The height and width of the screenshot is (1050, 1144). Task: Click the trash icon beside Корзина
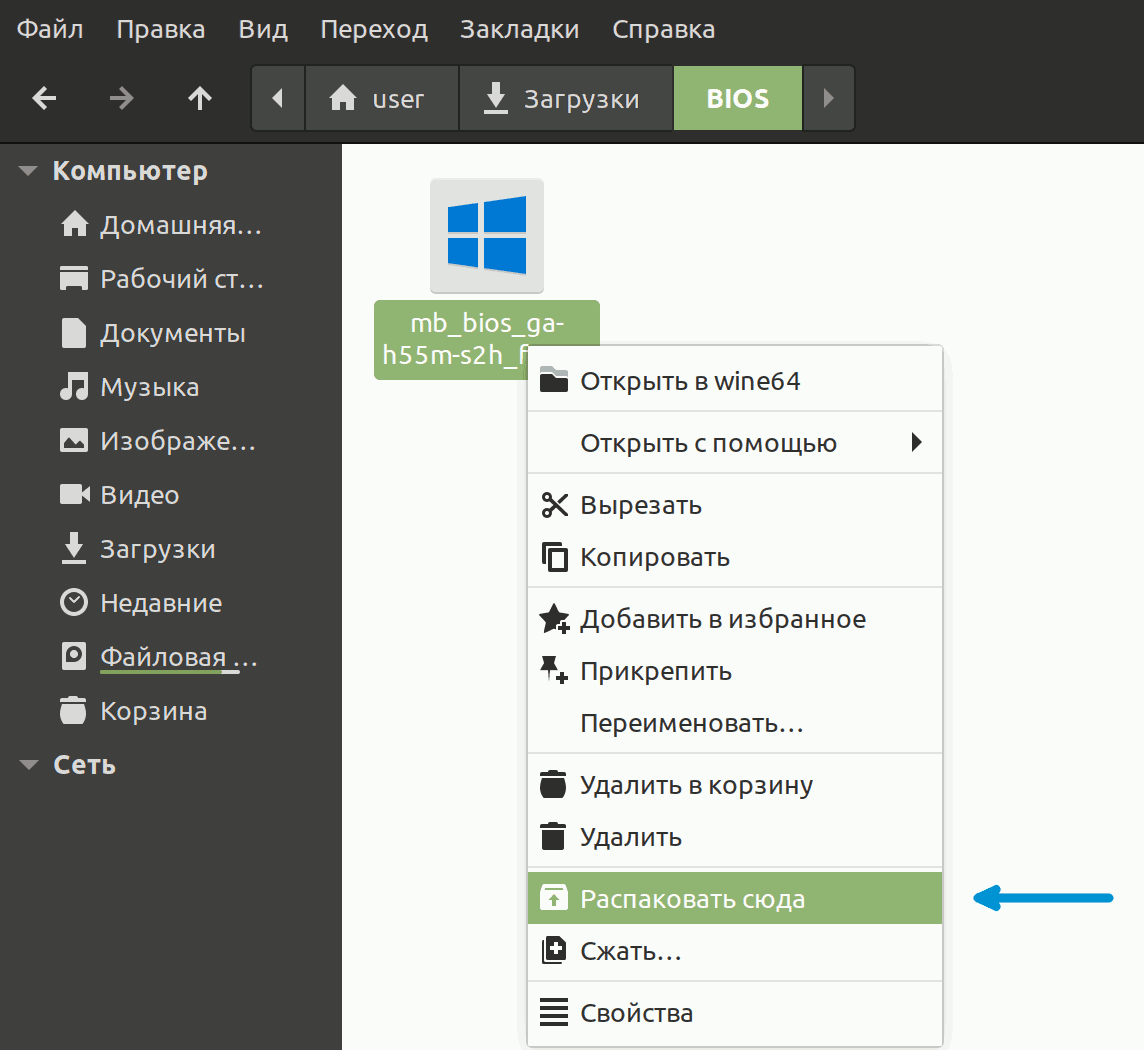(x=73, y=711)
